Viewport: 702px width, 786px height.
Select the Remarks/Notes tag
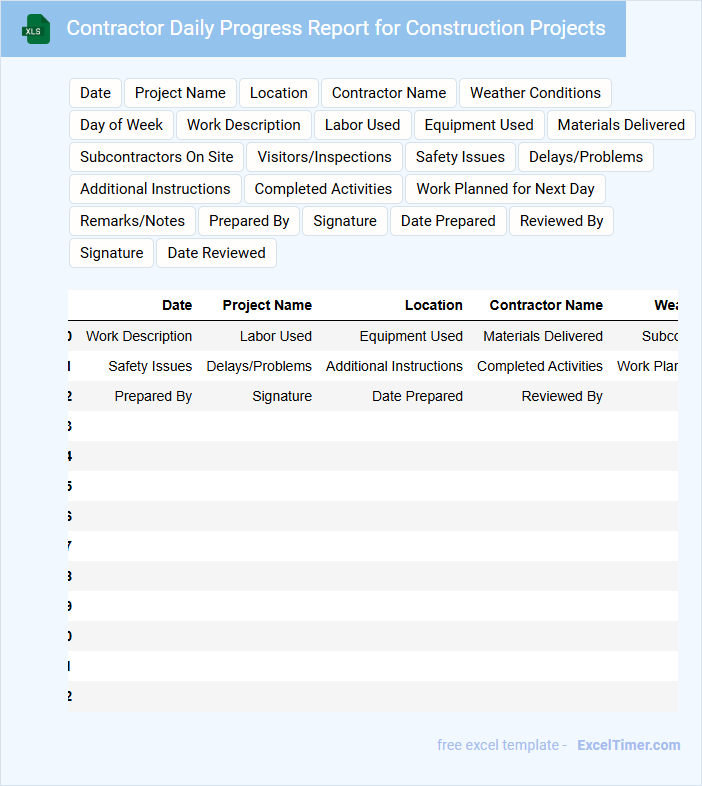pos(132,221)
